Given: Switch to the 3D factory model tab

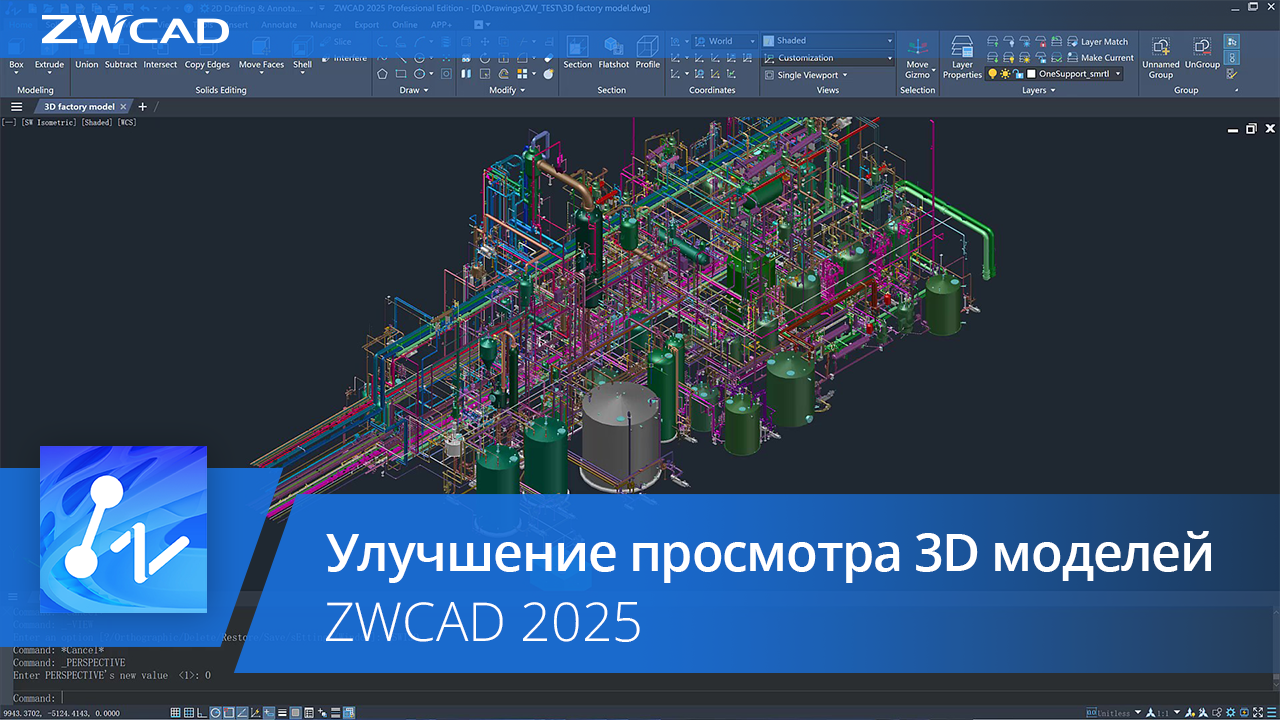Looking at the screenshot, I should coord(78,106).
